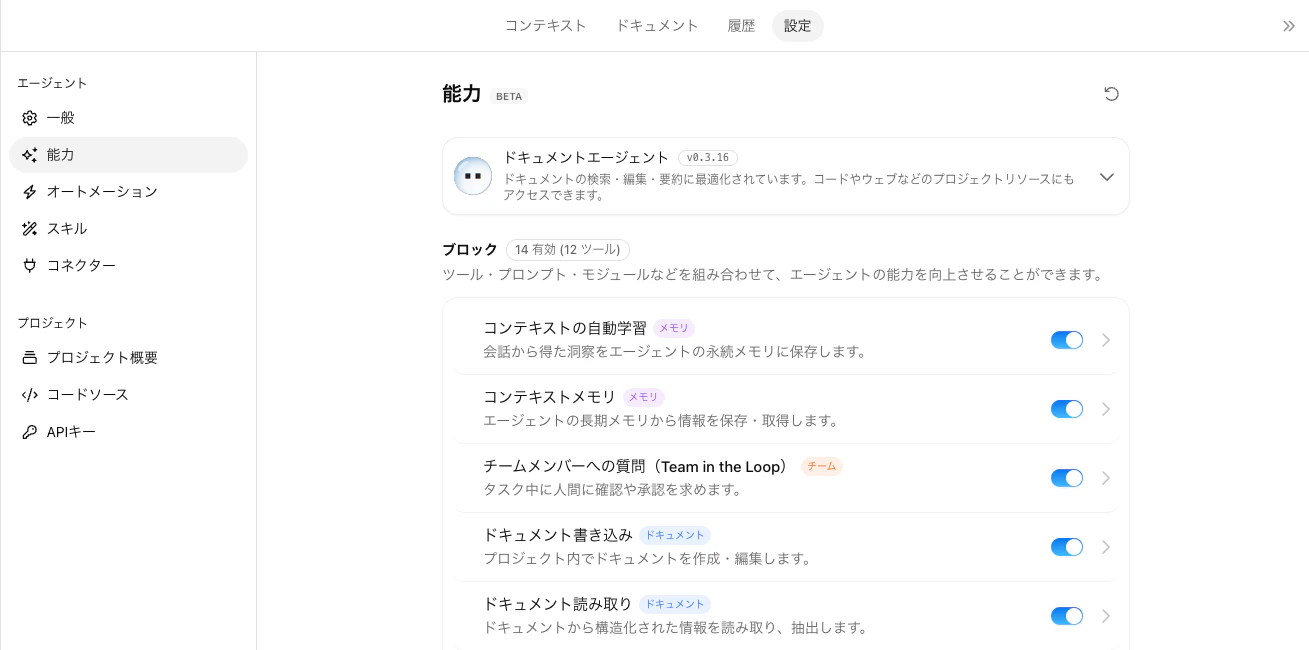Switch to the コンテキスト tab

point(545,26)
